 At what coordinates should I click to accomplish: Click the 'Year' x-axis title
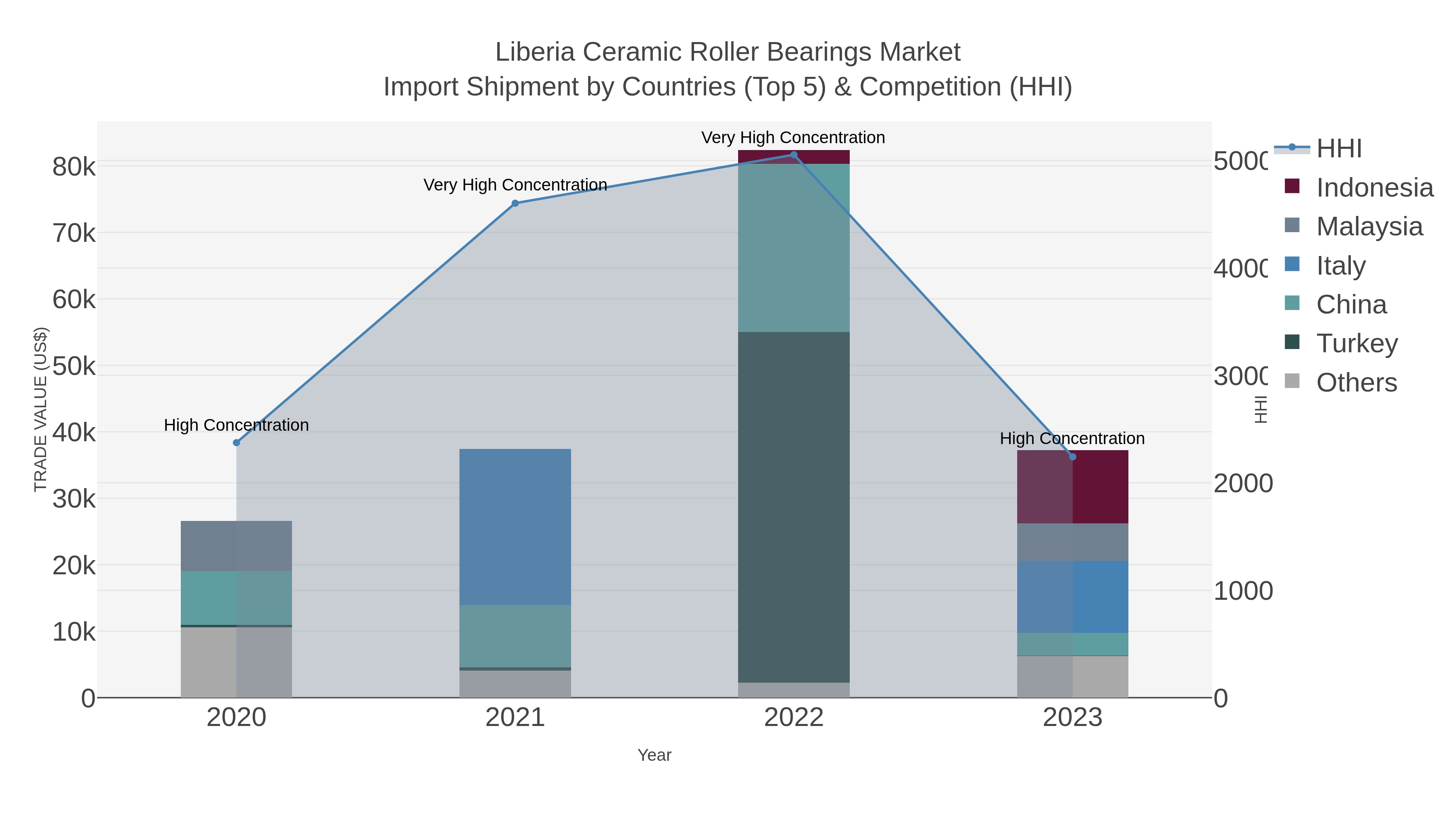pos(654,755)
